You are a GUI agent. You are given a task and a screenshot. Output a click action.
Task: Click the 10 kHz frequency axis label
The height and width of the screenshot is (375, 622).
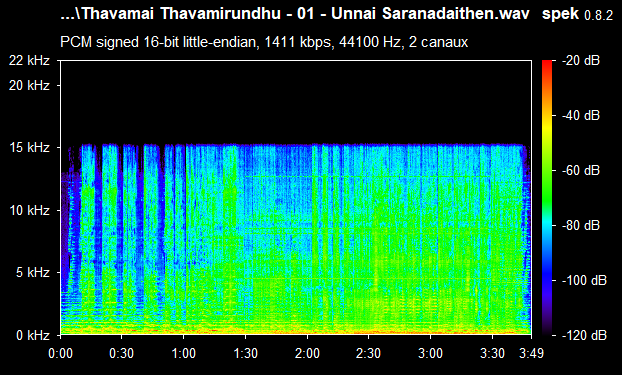point(29,210)
